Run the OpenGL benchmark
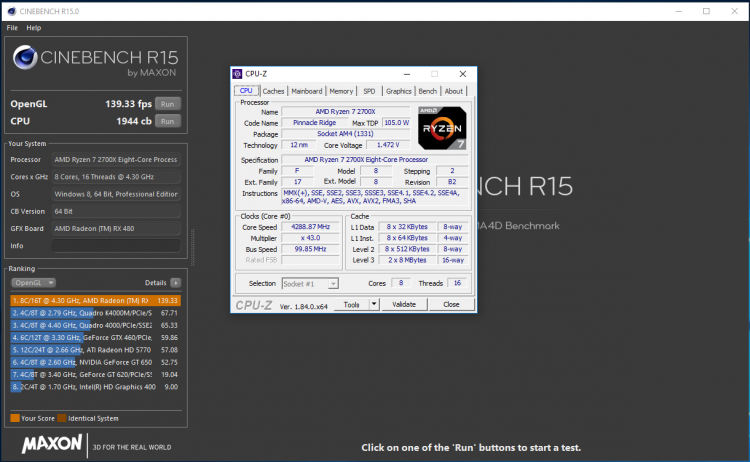Screen dimensions: 750x462 167,104
